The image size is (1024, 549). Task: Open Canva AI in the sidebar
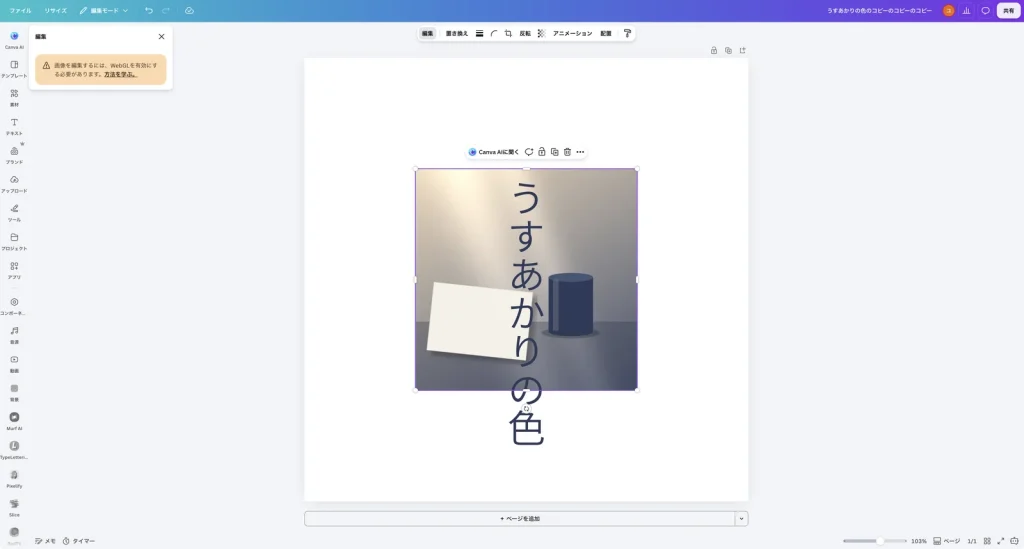pos(14,40)
